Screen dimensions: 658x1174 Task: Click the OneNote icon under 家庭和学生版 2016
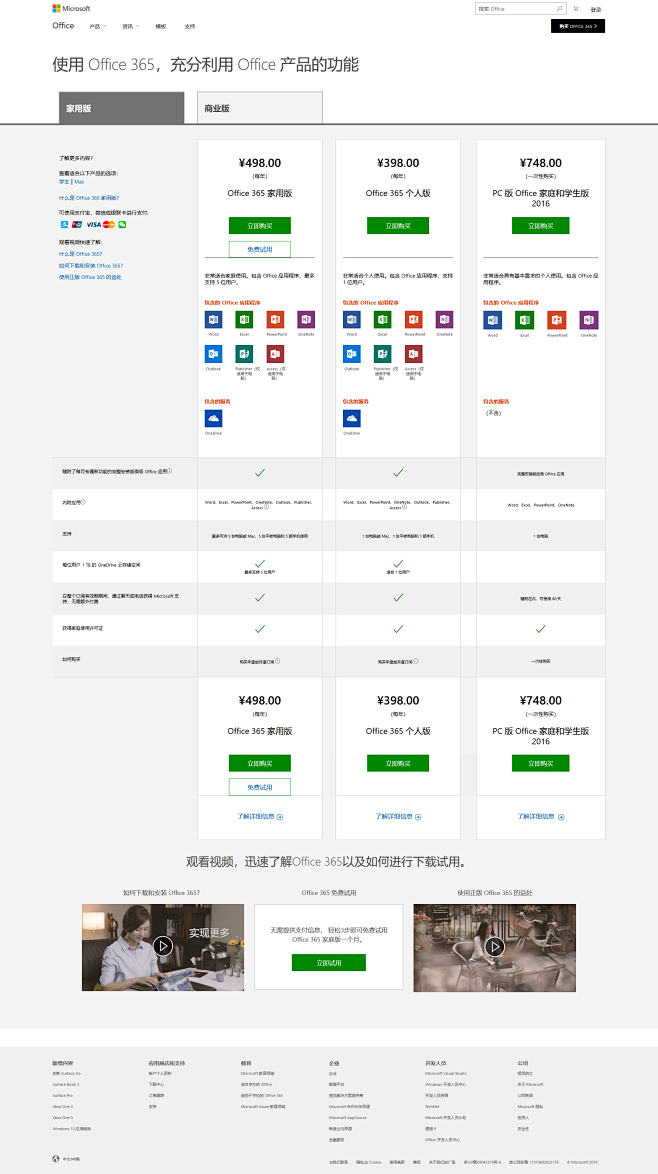point(589,320)
